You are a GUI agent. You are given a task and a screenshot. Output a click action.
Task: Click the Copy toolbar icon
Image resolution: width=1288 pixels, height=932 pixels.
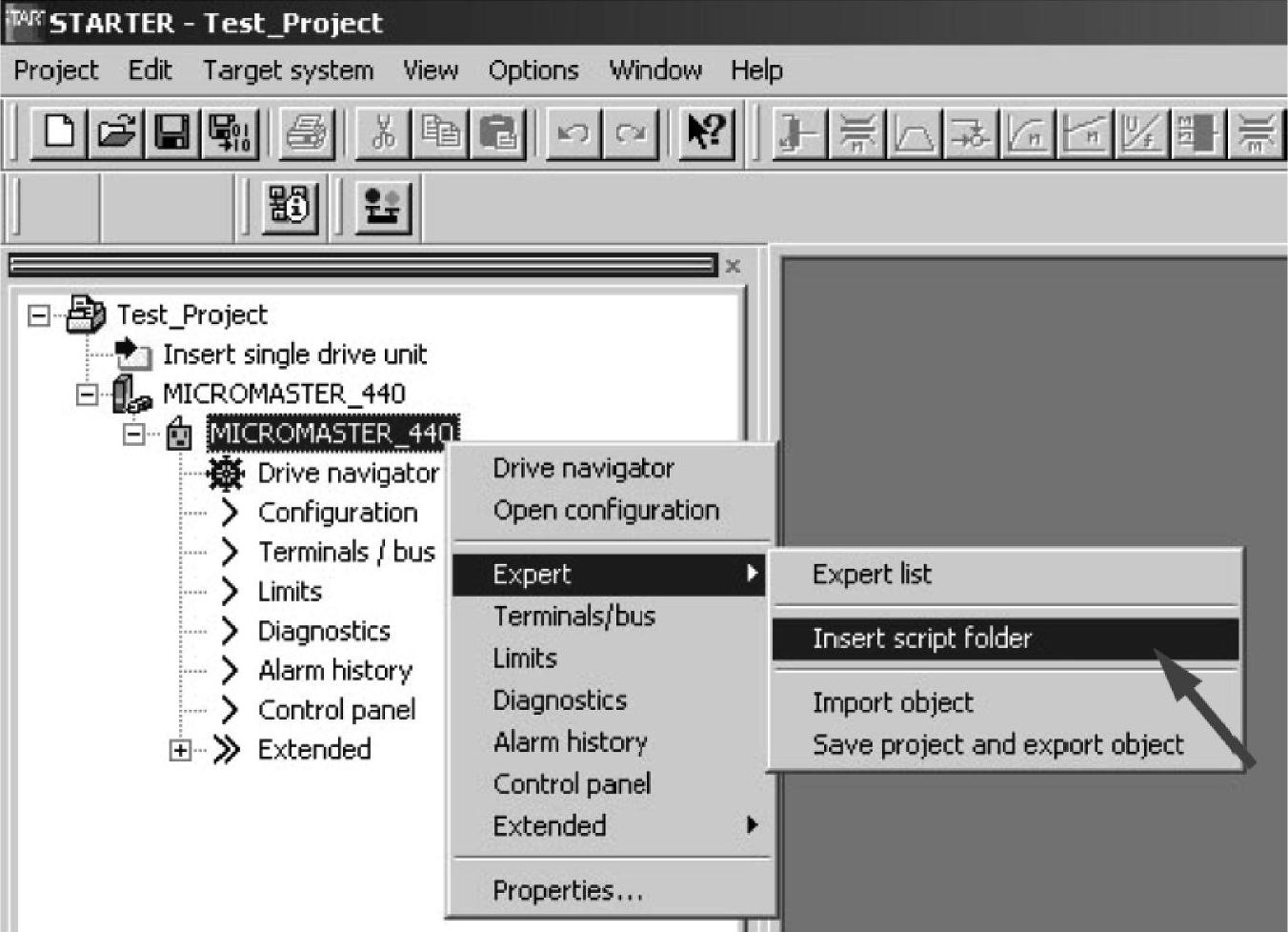click(440, 132)
